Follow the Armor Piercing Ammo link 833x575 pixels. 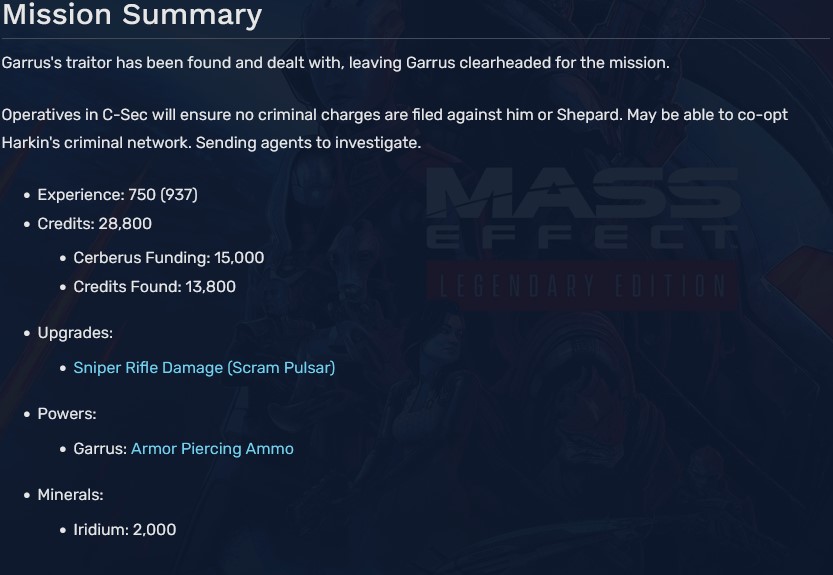point(212,448)
